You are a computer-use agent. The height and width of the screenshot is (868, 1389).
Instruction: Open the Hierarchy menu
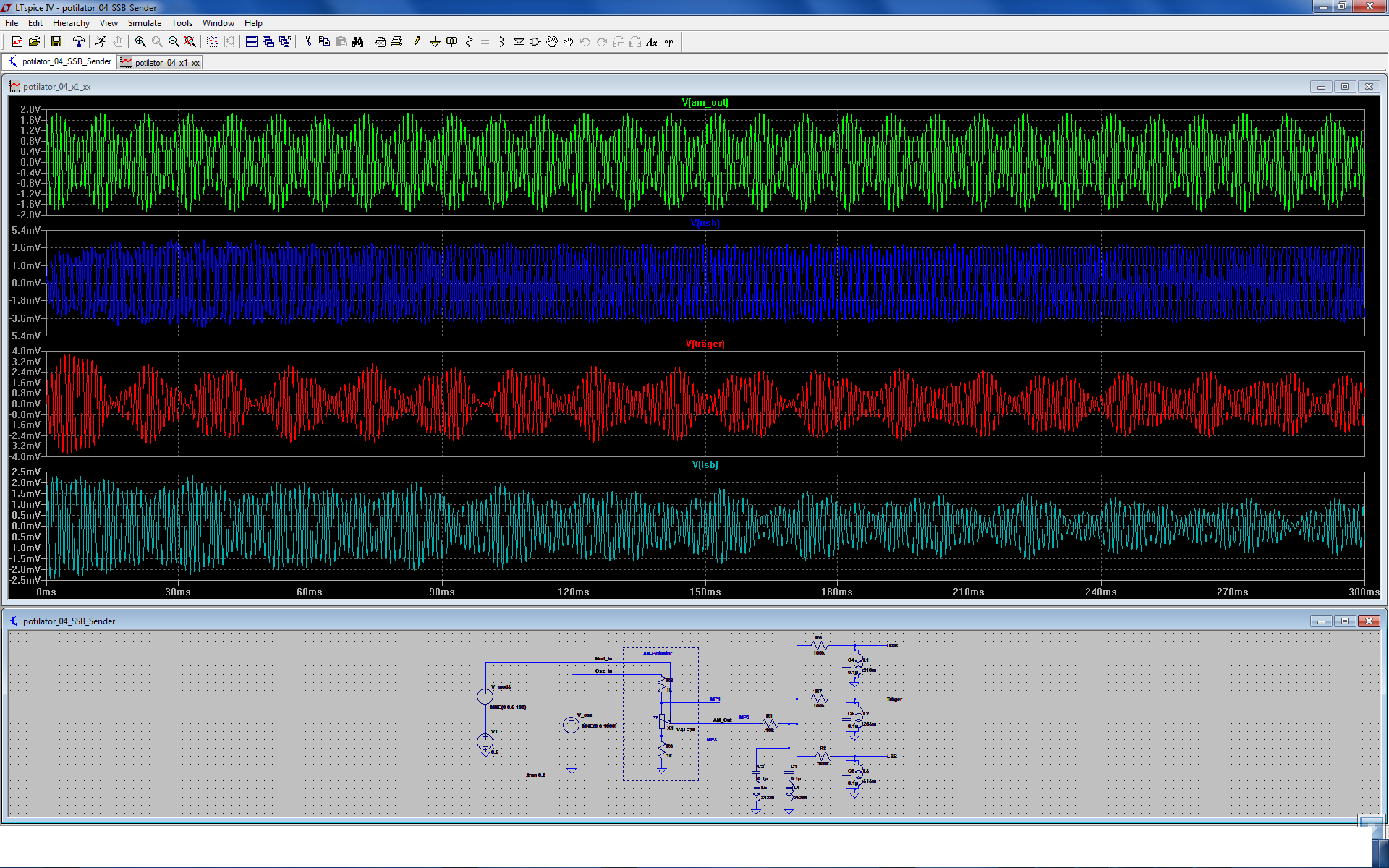coord(71,23)
